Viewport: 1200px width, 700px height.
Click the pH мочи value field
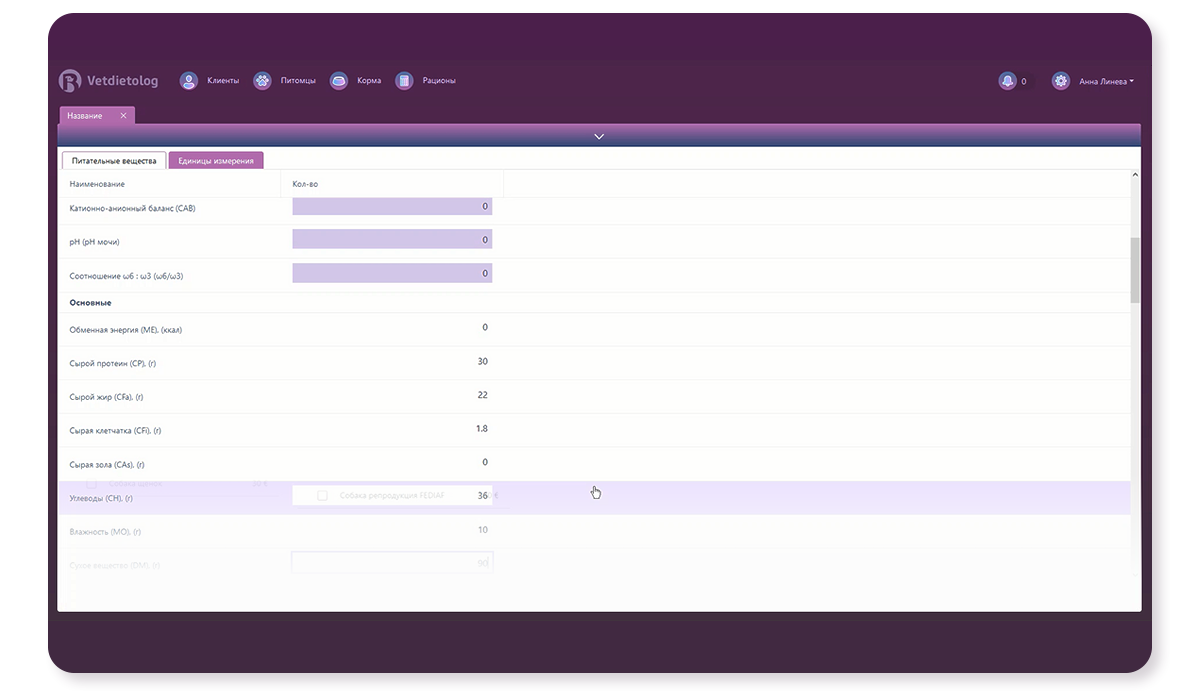392,240
